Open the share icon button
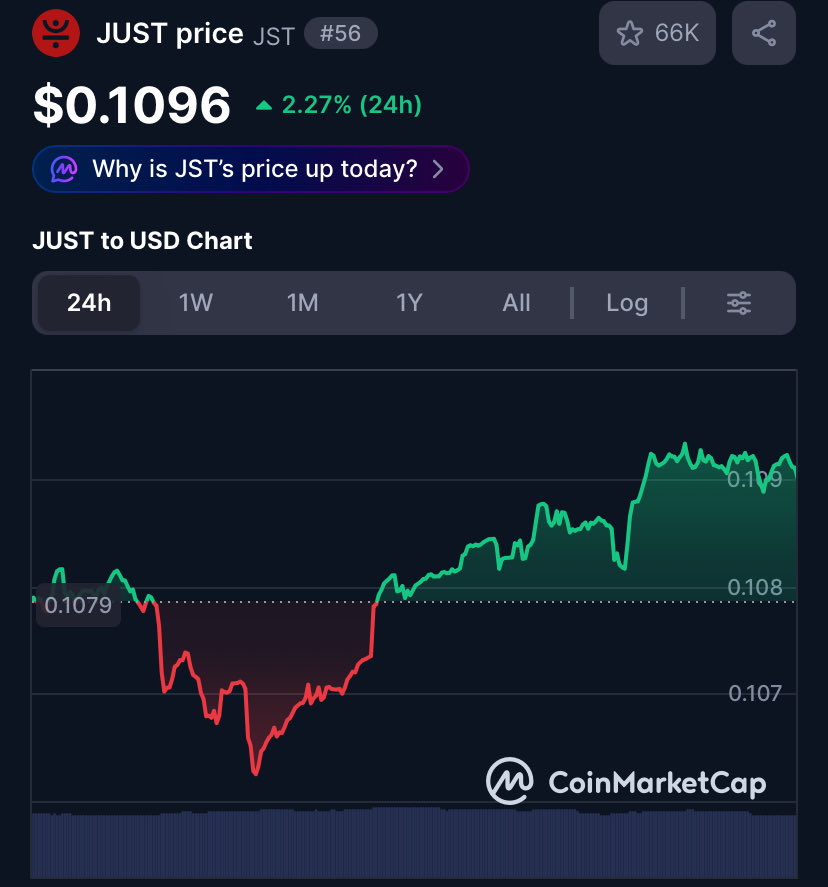The width and height of the screenshot is (828, 887). 764,33
